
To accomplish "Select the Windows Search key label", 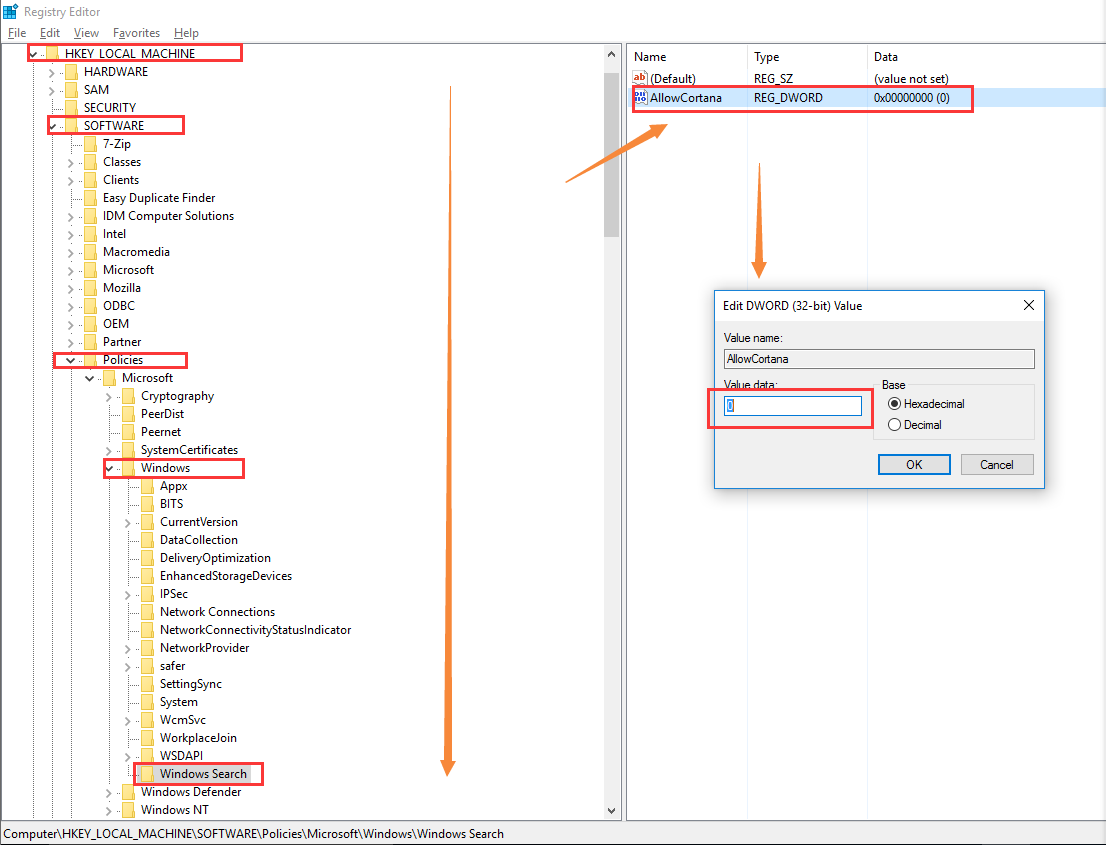I will [x=203, y=774].
